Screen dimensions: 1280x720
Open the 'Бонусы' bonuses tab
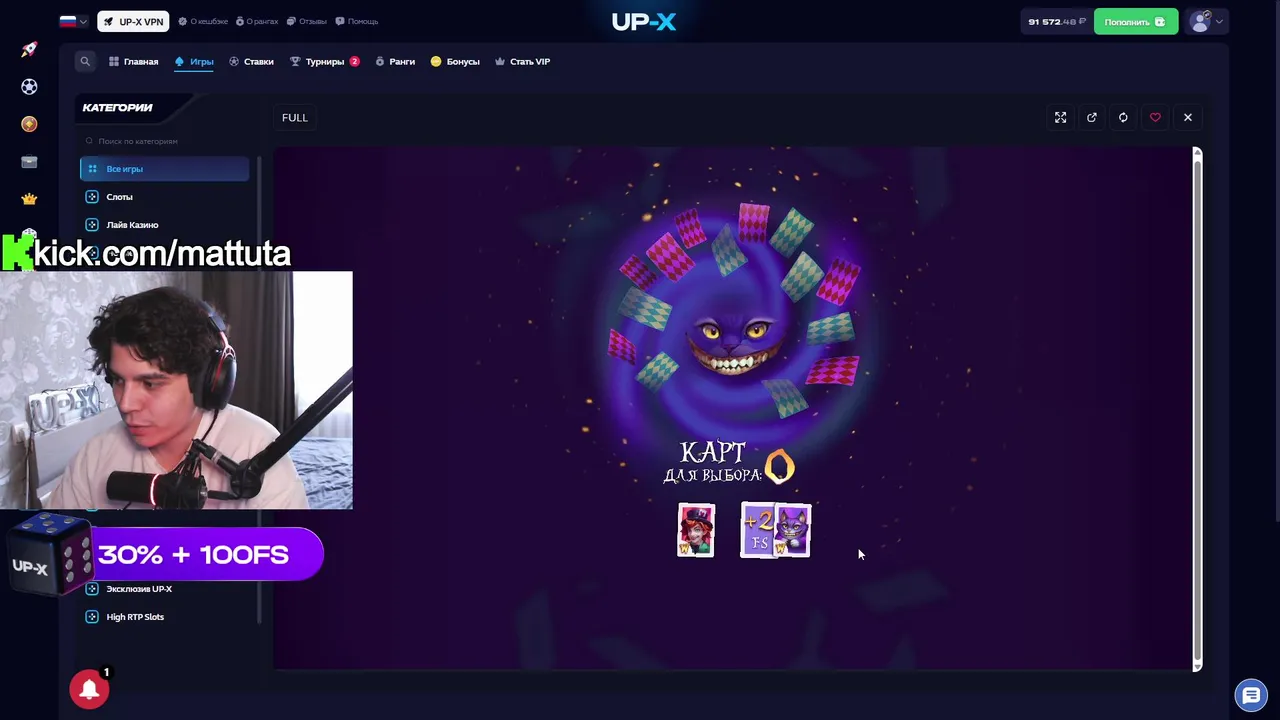click(x=455, y=61)
